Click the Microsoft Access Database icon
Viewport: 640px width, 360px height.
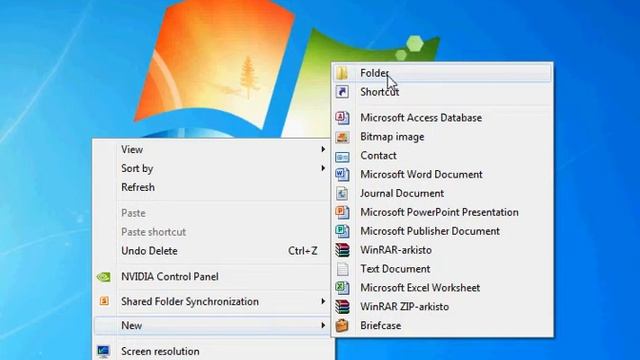pyautogui.click(x=342, y=118)
